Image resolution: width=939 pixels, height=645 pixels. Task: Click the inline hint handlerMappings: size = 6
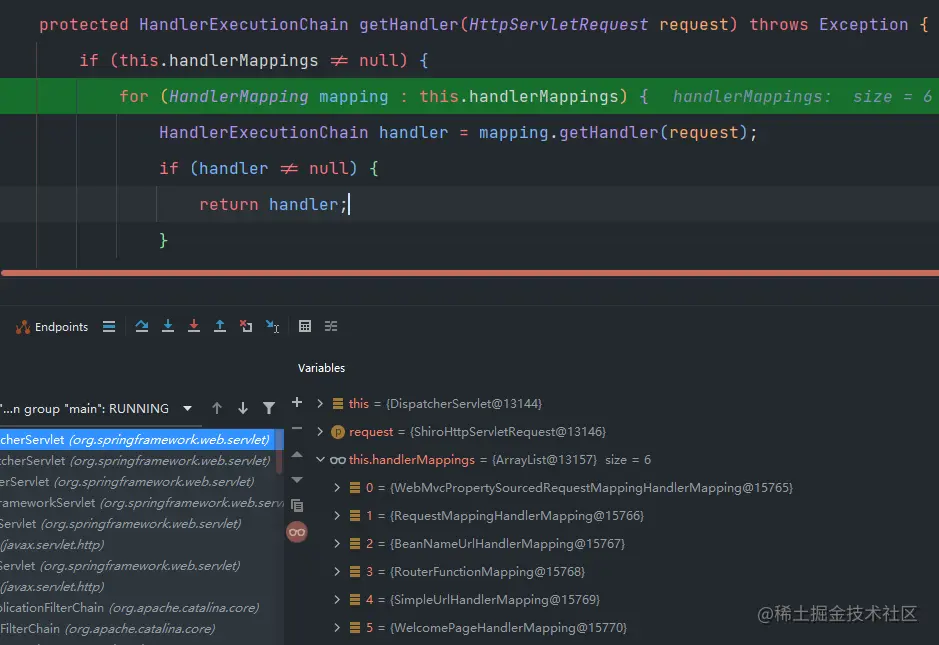[x=802, y=96]
